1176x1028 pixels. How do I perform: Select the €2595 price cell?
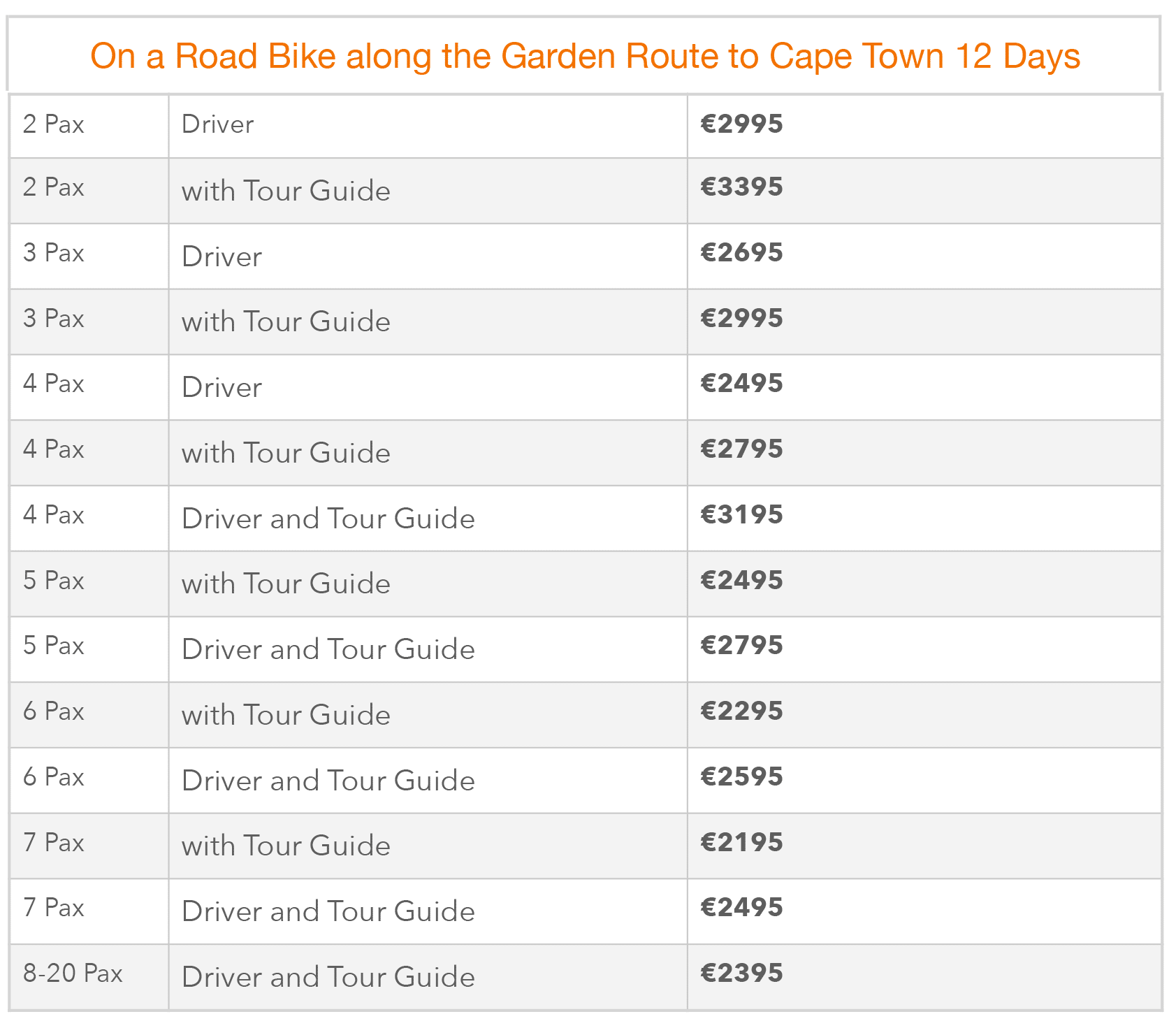[x=741, y=777]
